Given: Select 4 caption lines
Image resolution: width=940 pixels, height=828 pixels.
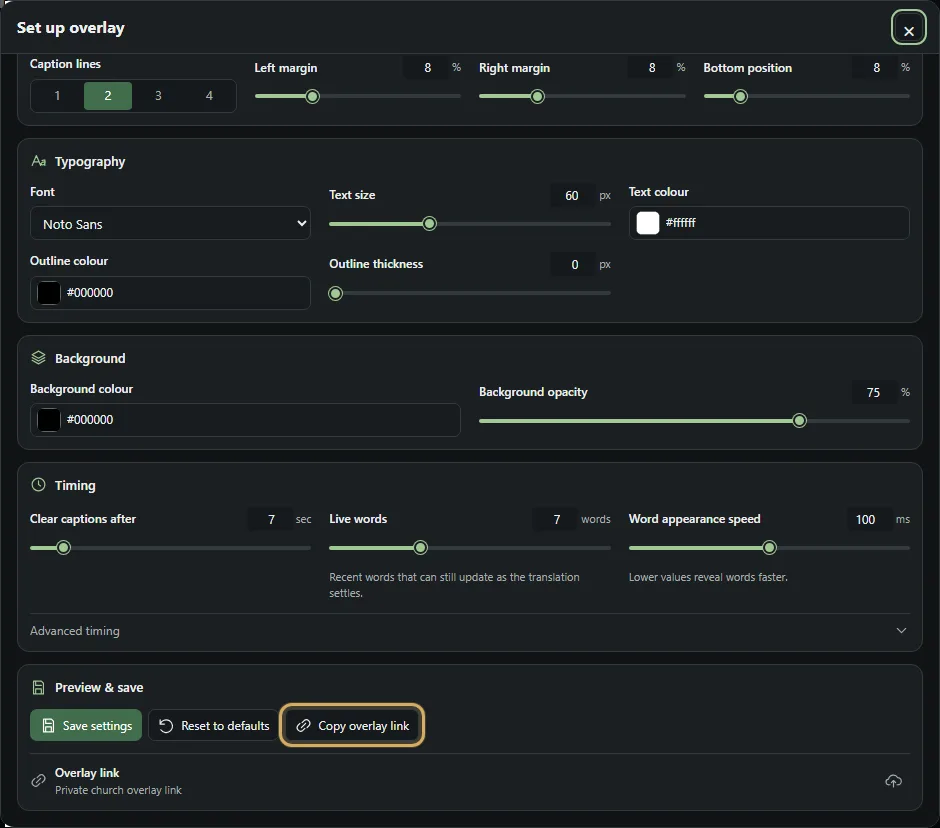Looking at the screenshot, I should click(x=209, y=95).
